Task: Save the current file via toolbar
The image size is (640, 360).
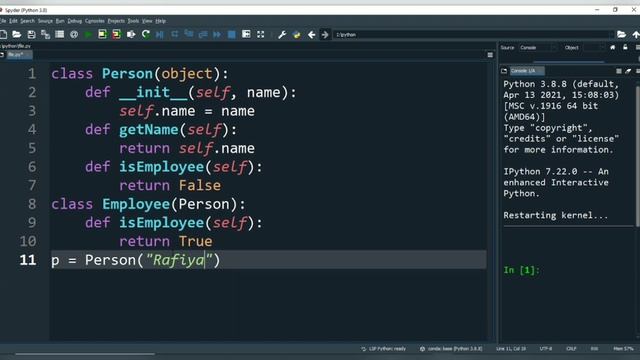Action: tap(31, 35)
